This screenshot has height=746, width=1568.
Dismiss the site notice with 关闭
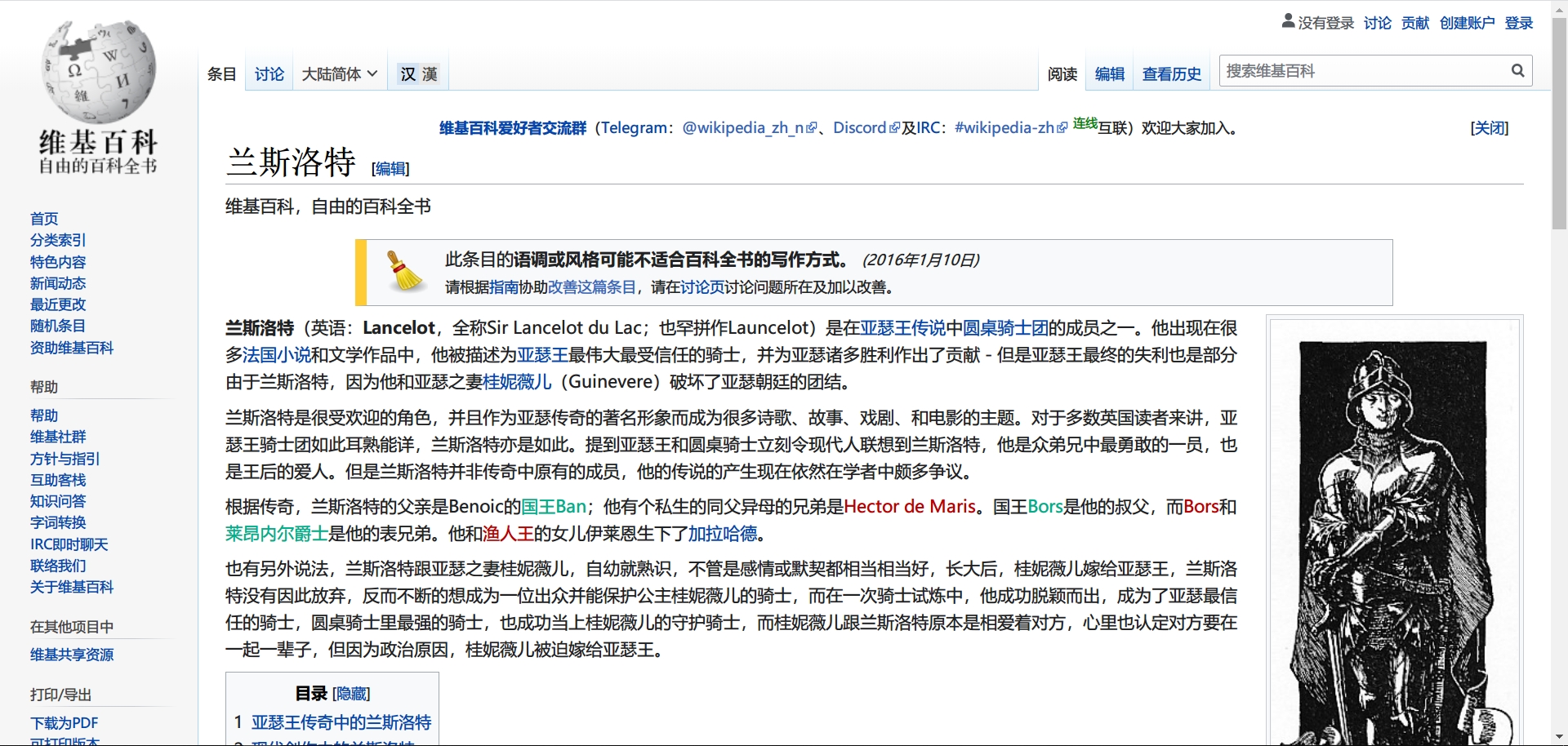pos(1489,128)
